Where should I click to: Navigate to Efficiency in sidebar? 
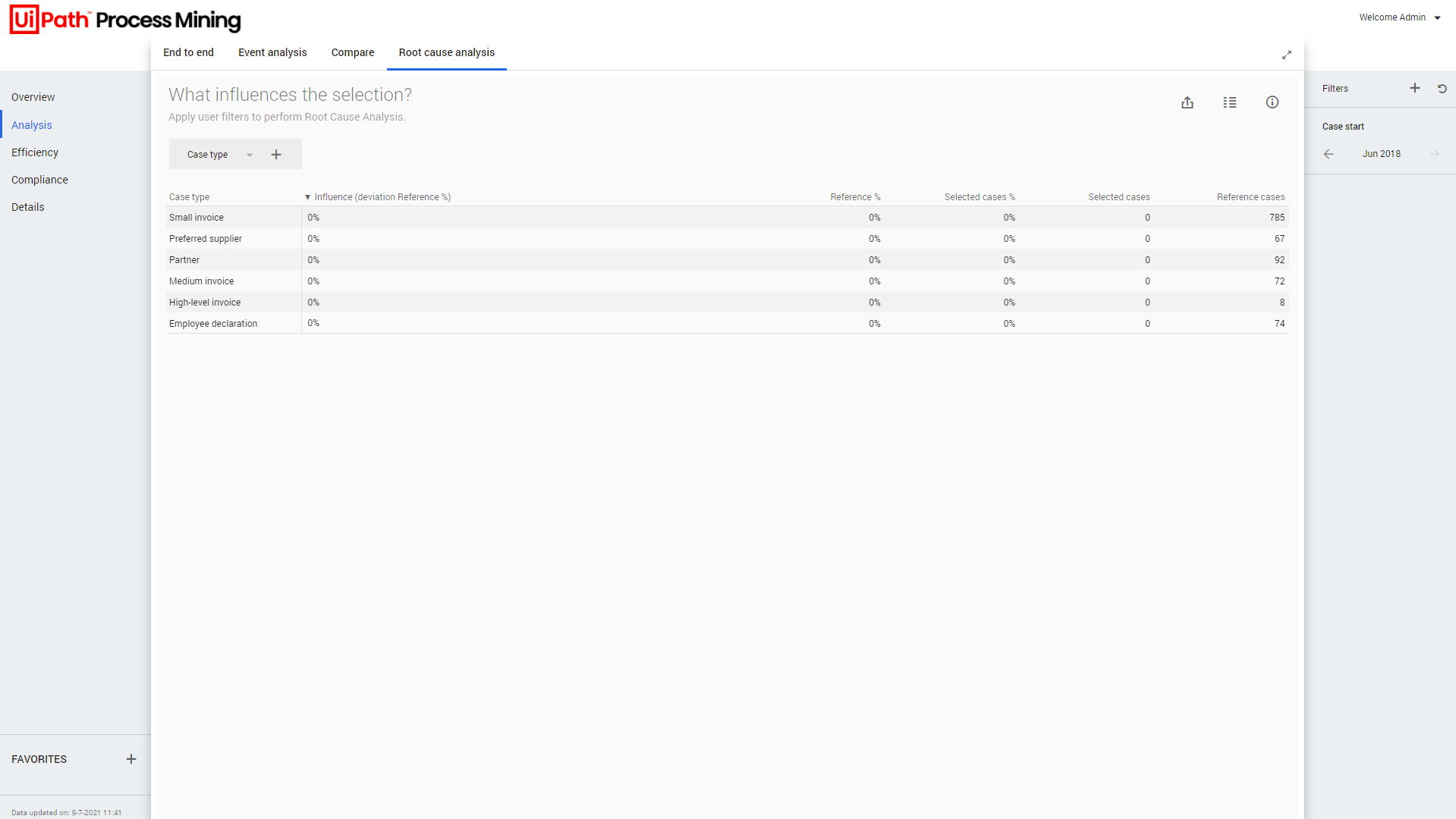click(x=35, y=152)
